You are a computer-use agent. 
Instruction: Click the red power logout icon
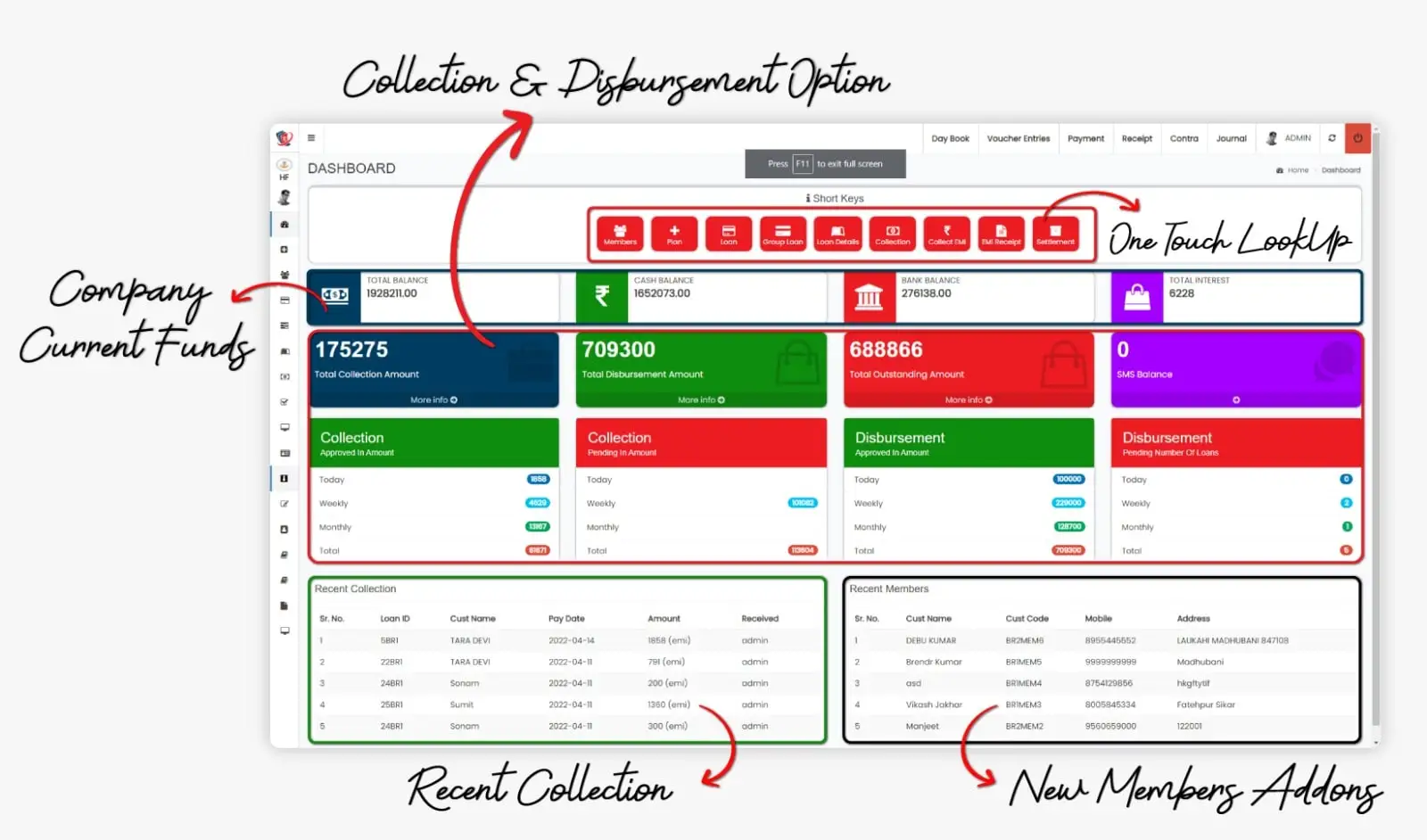1357,138
